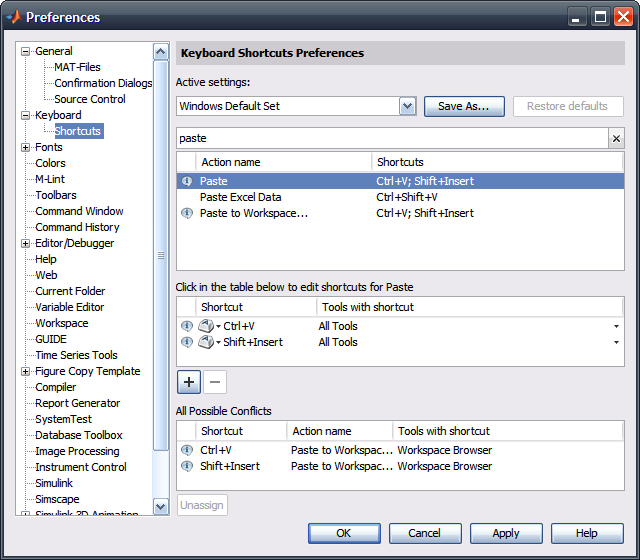Open the Active settings dropdown
The height and width of the screenshot is (560, 640).
point(407,106)
